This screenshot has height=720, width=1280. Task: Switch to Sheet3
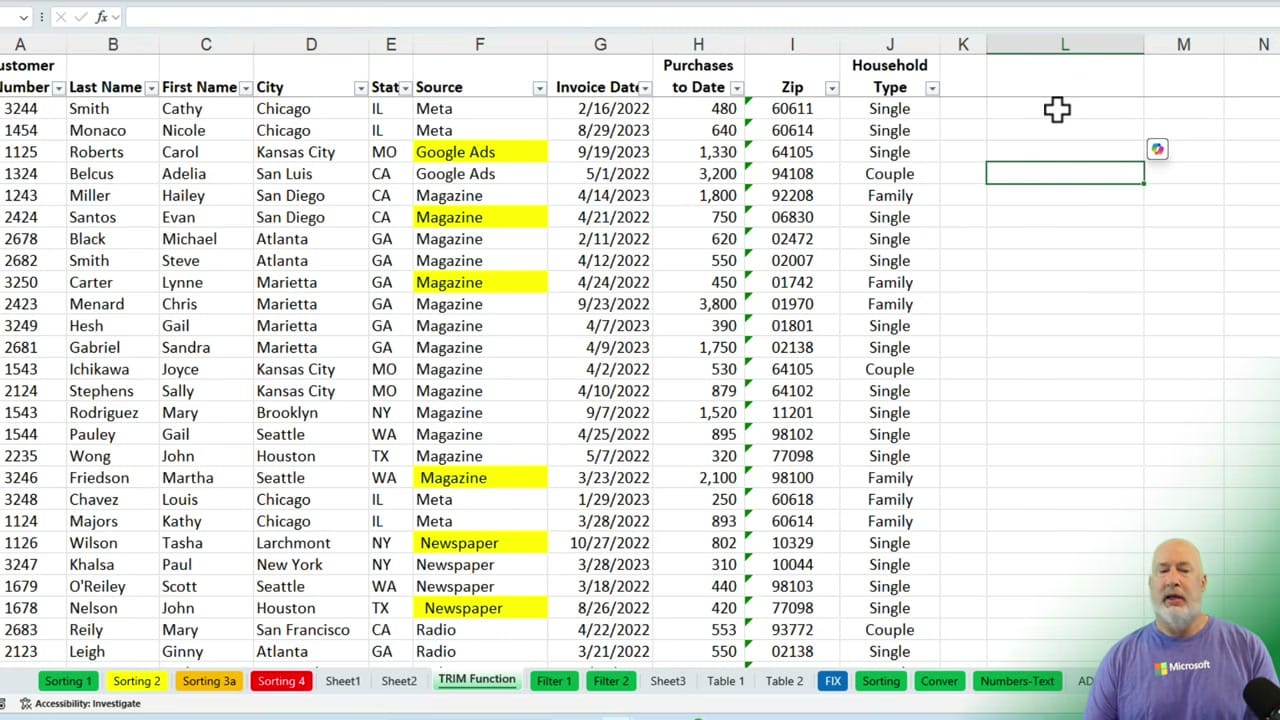pos(667,680)
